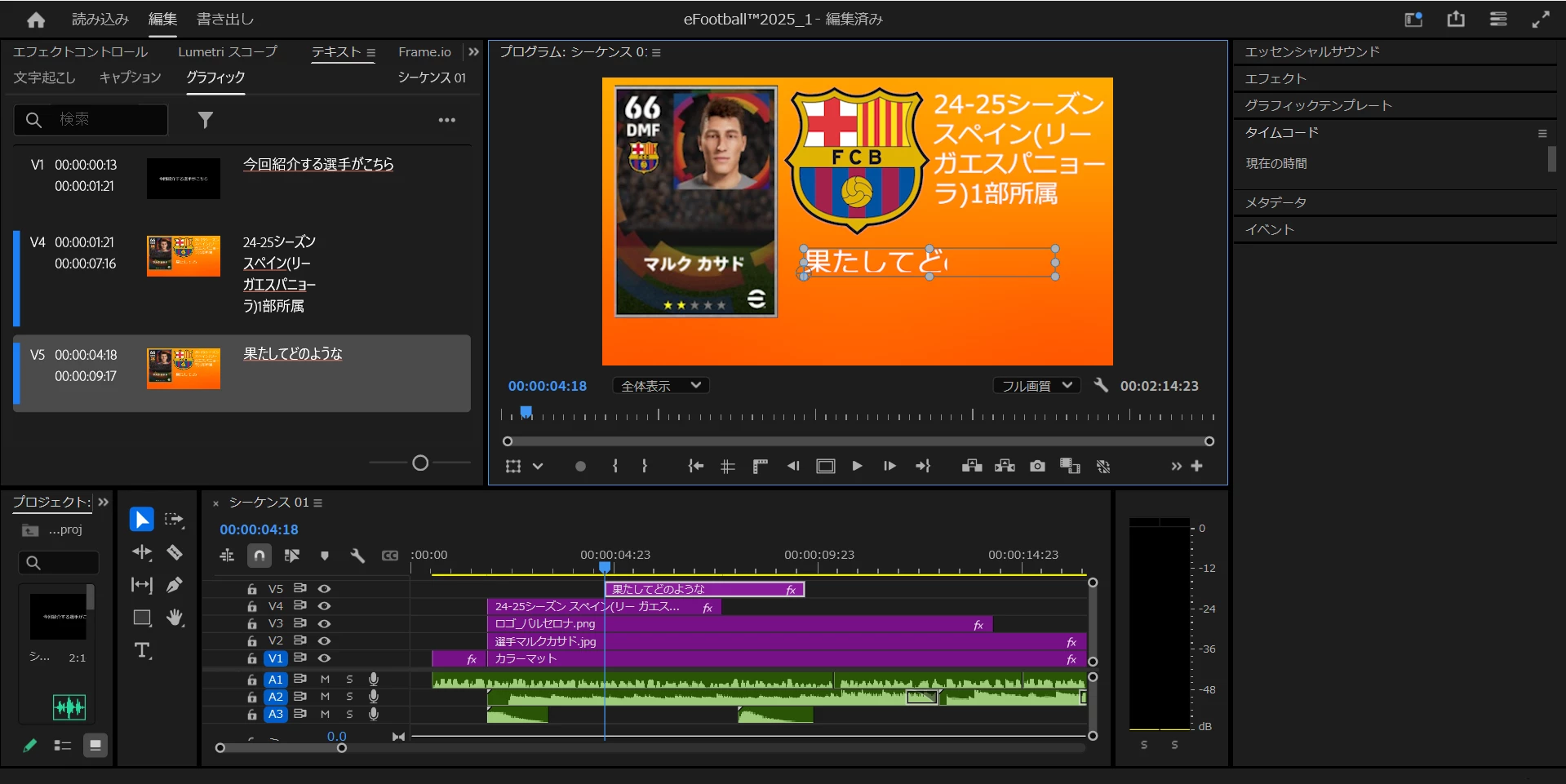Toggle the lock on track V2
This screenshot has width=1566, height=784.
252,641
